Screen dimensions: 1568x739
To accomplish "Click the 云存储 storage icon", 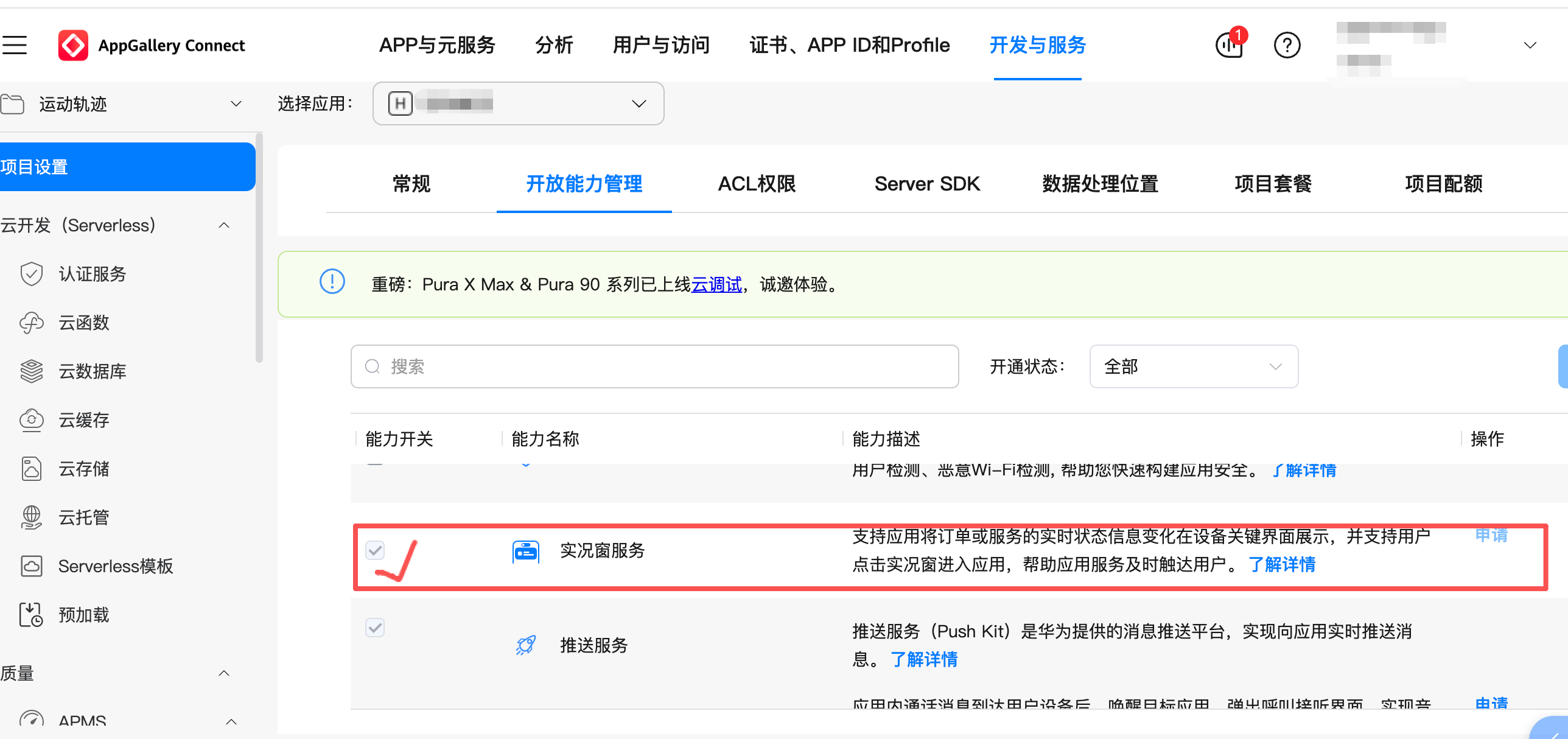I will coord(31,469).
